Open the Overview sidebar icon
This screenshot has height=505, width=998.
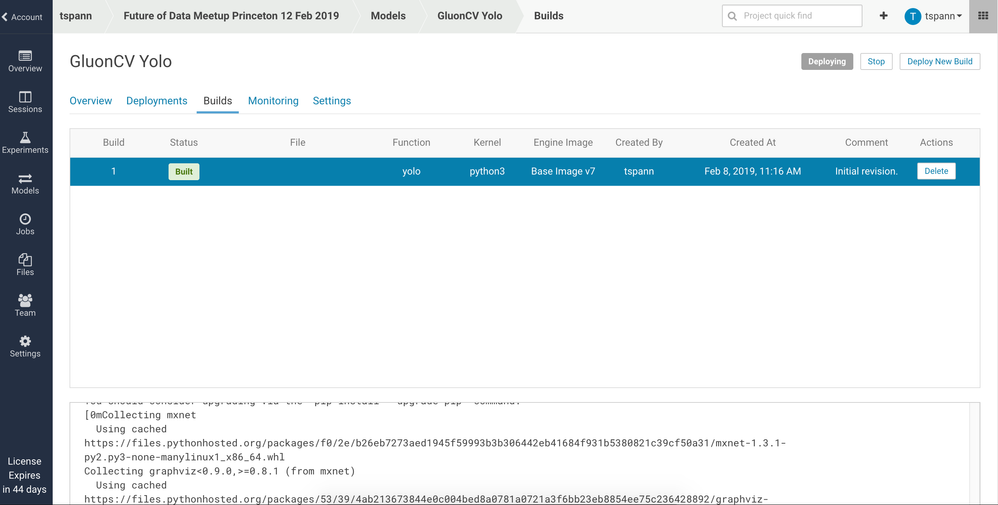click(x=25, y=56)
